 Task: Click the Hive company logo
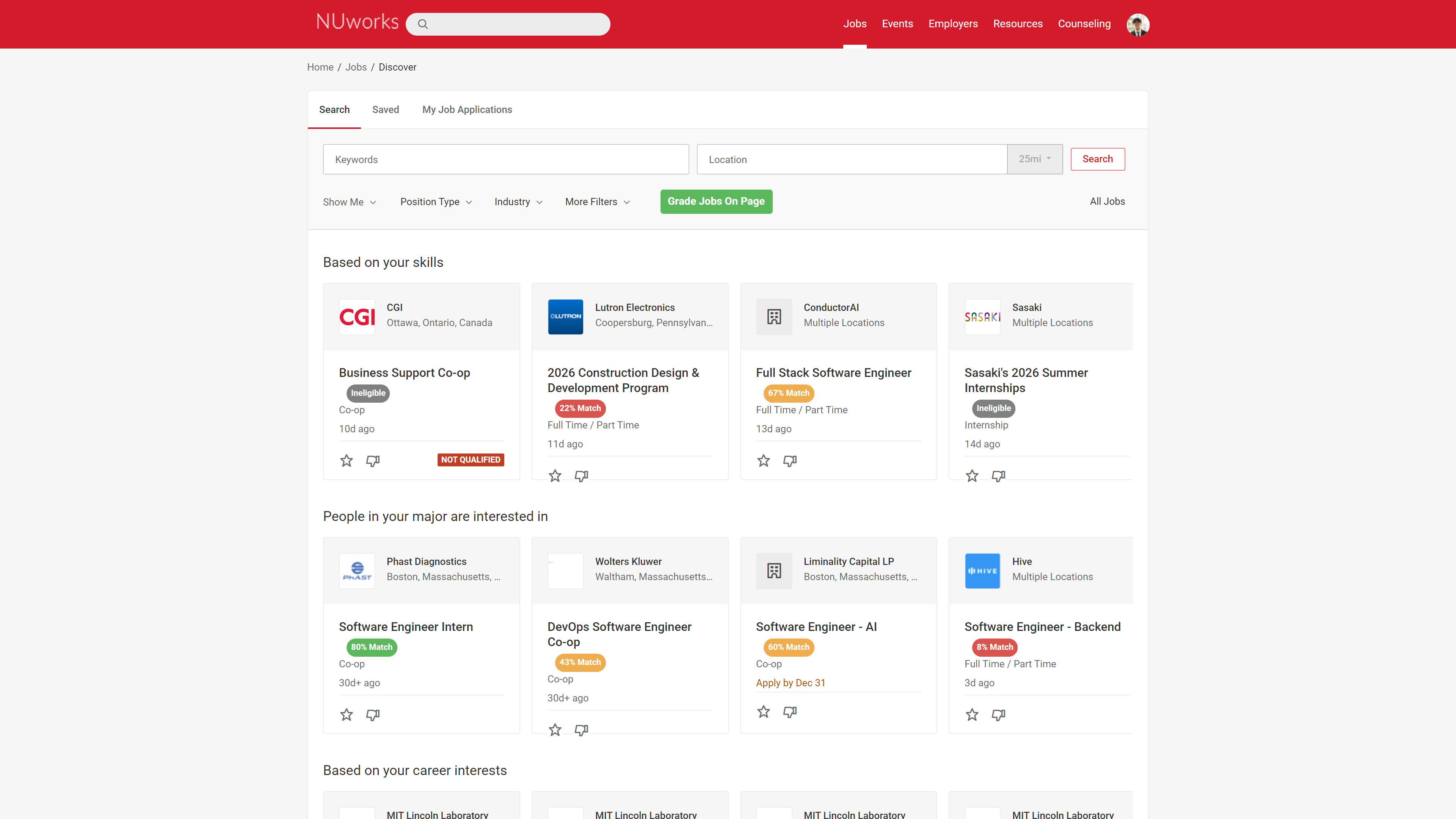pyautogui.click(x=982, y=571)
